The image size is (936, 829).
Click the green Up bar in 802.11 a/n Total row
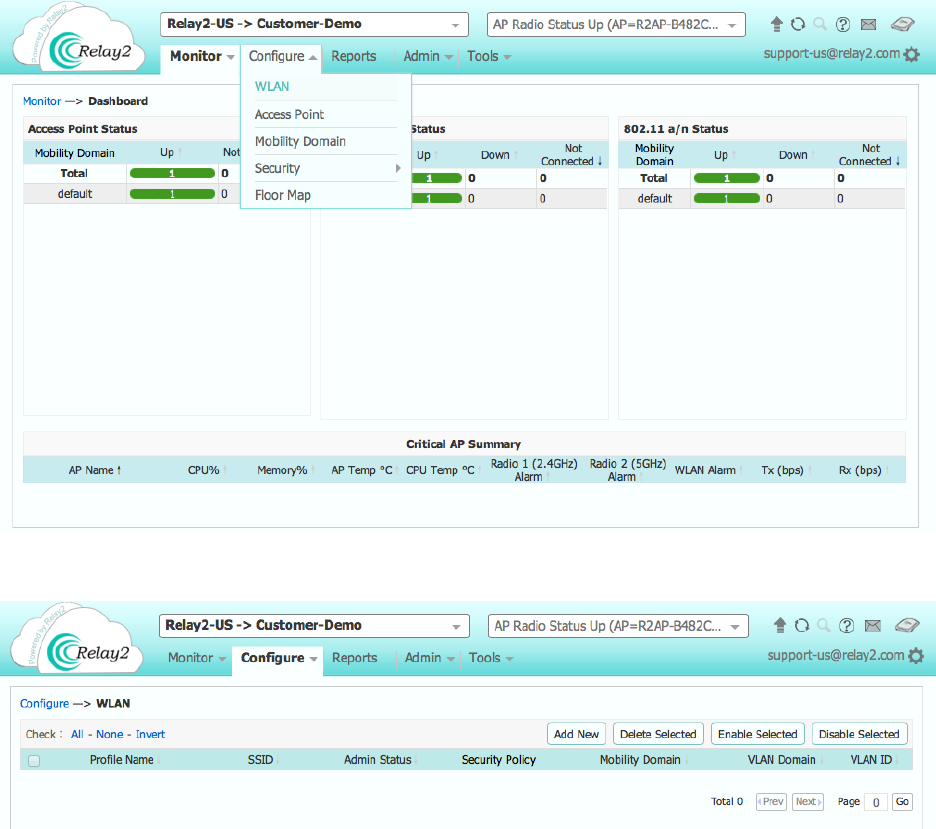[x=726, y=178]
